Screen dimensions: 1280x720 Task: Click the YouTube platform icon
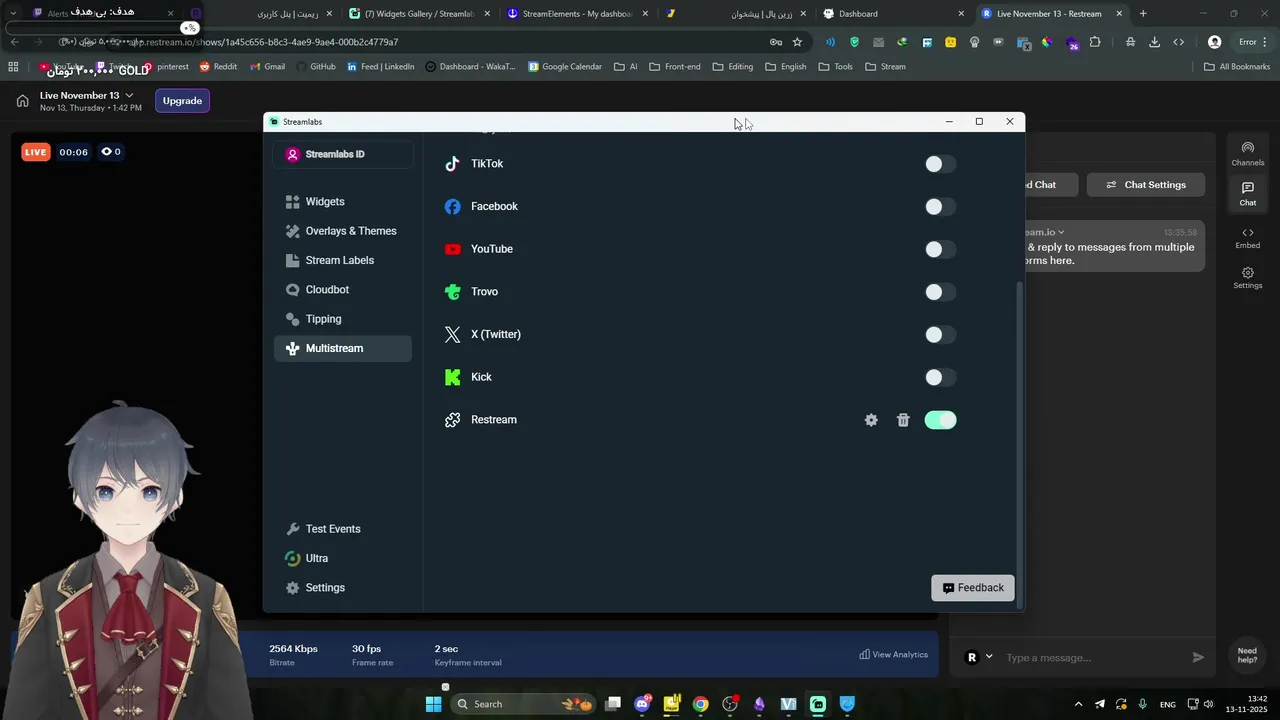point(452,249)
